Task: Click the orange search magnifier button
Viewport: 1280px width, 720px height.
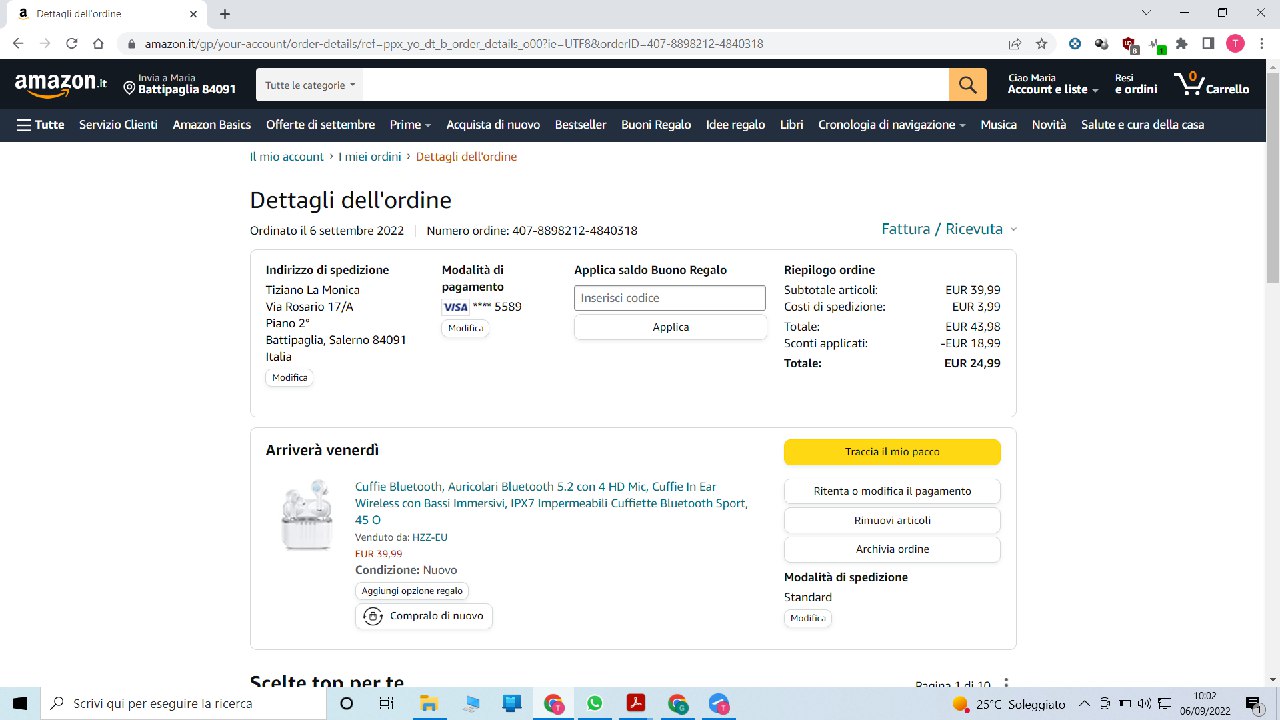Action: click(x=967, y=85)
